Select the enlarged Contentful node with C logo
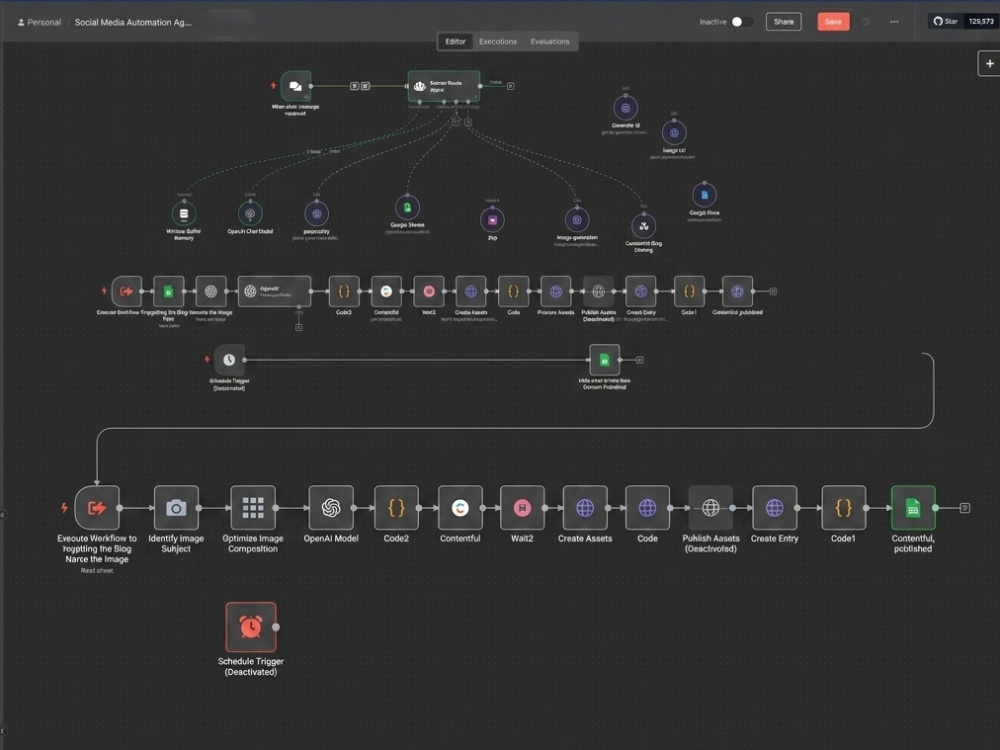This screenshot has width=1000, height=750. (460, 508)
